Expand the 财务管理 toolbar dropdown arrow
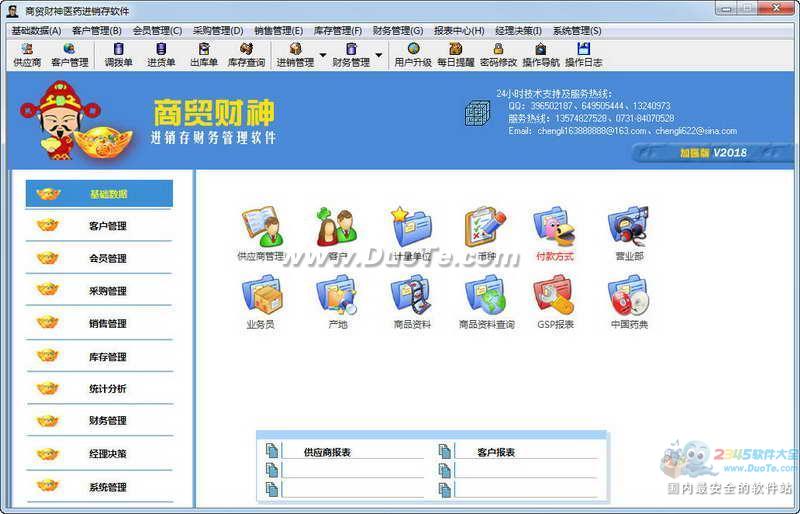800x514 pixels. [379, 55]
